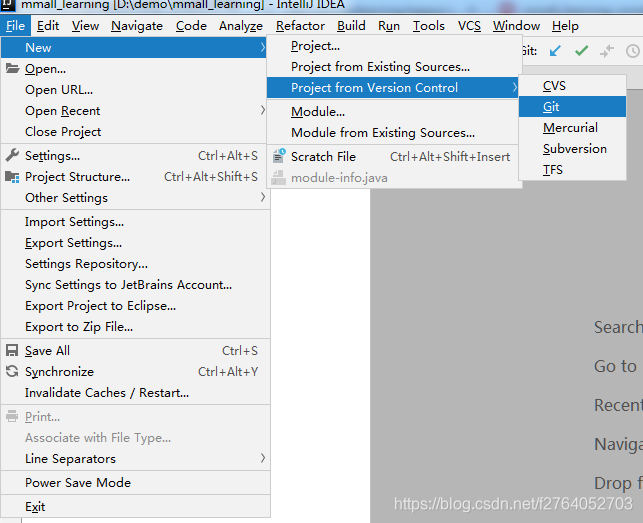Choose Mercurial in the submenu
Screen dimensions: 643x523
(572, 128)
